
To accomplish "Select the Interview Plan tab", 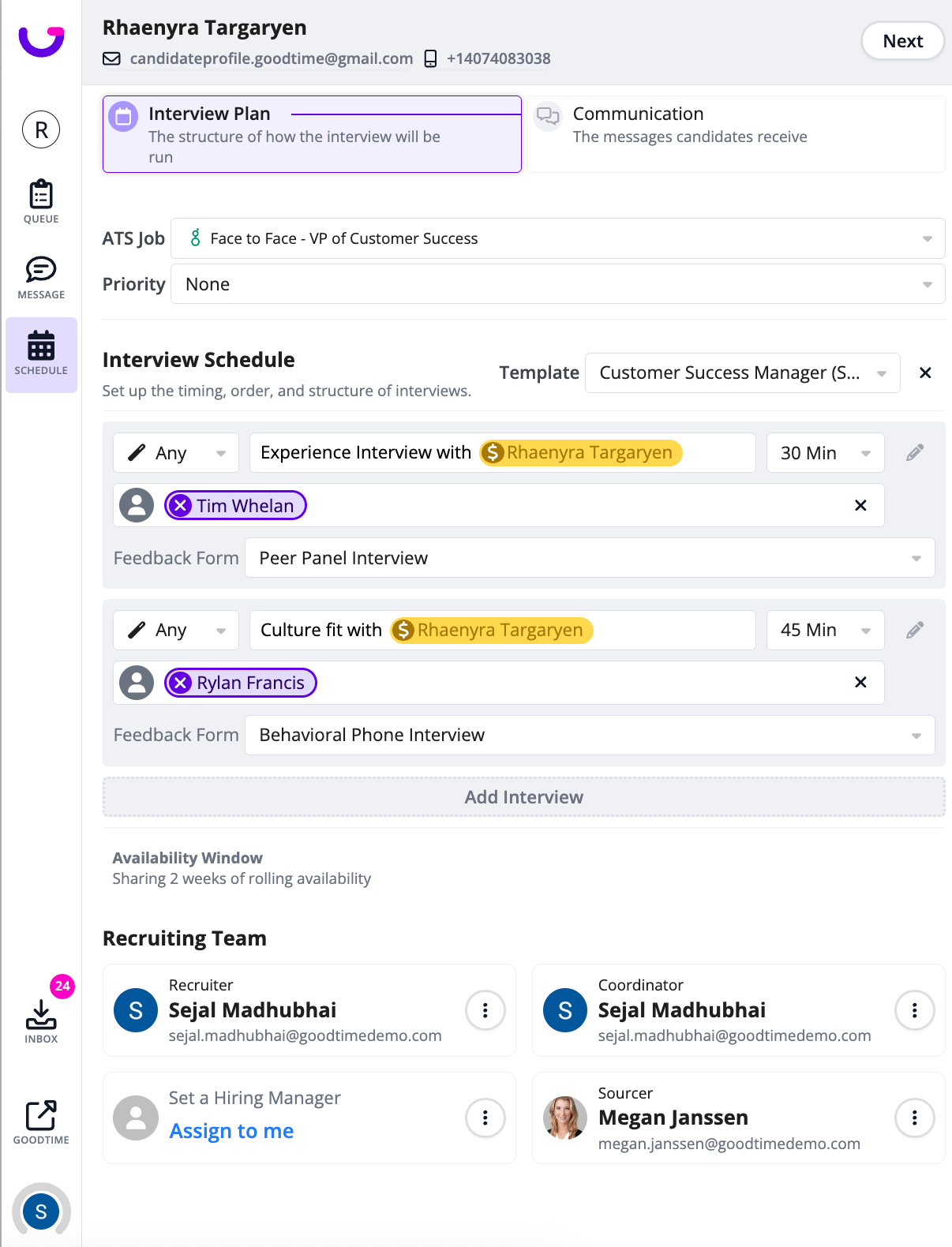I will coord(312,134).
